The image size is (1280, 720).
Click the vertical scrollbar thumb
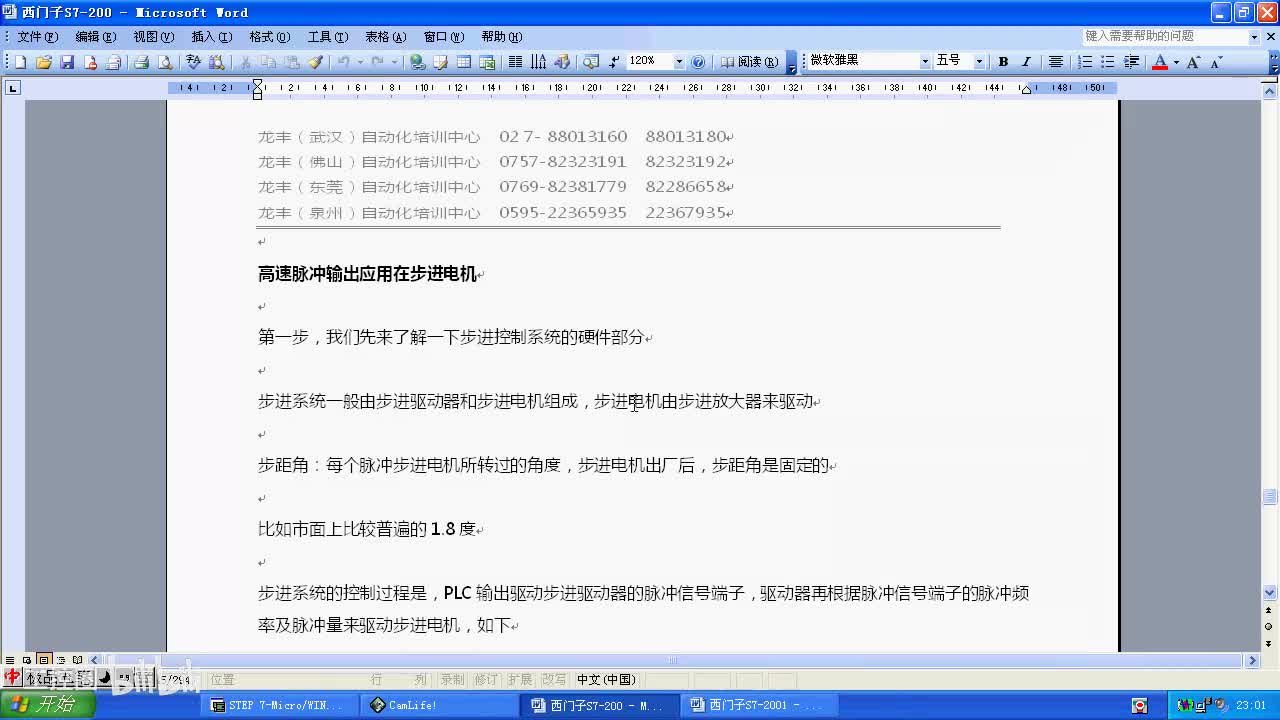(1270, 497)
